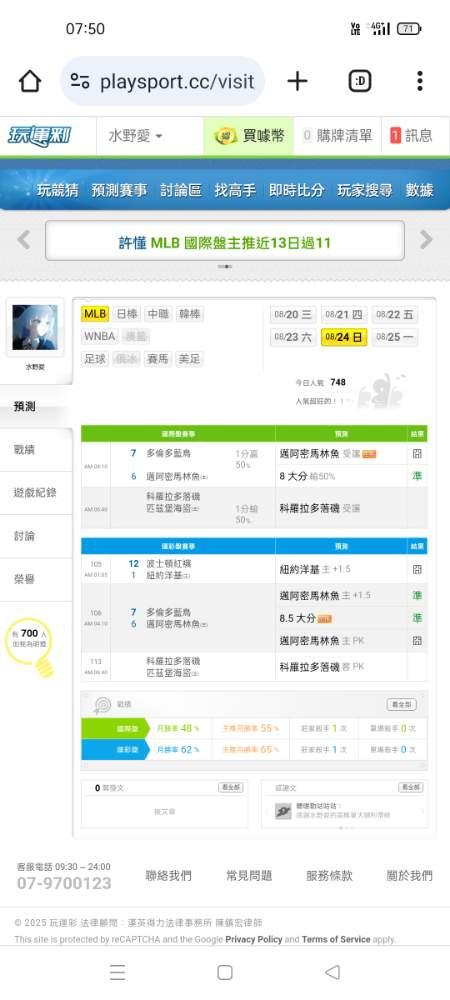Go to next banner with right arrow

[426, 240]
